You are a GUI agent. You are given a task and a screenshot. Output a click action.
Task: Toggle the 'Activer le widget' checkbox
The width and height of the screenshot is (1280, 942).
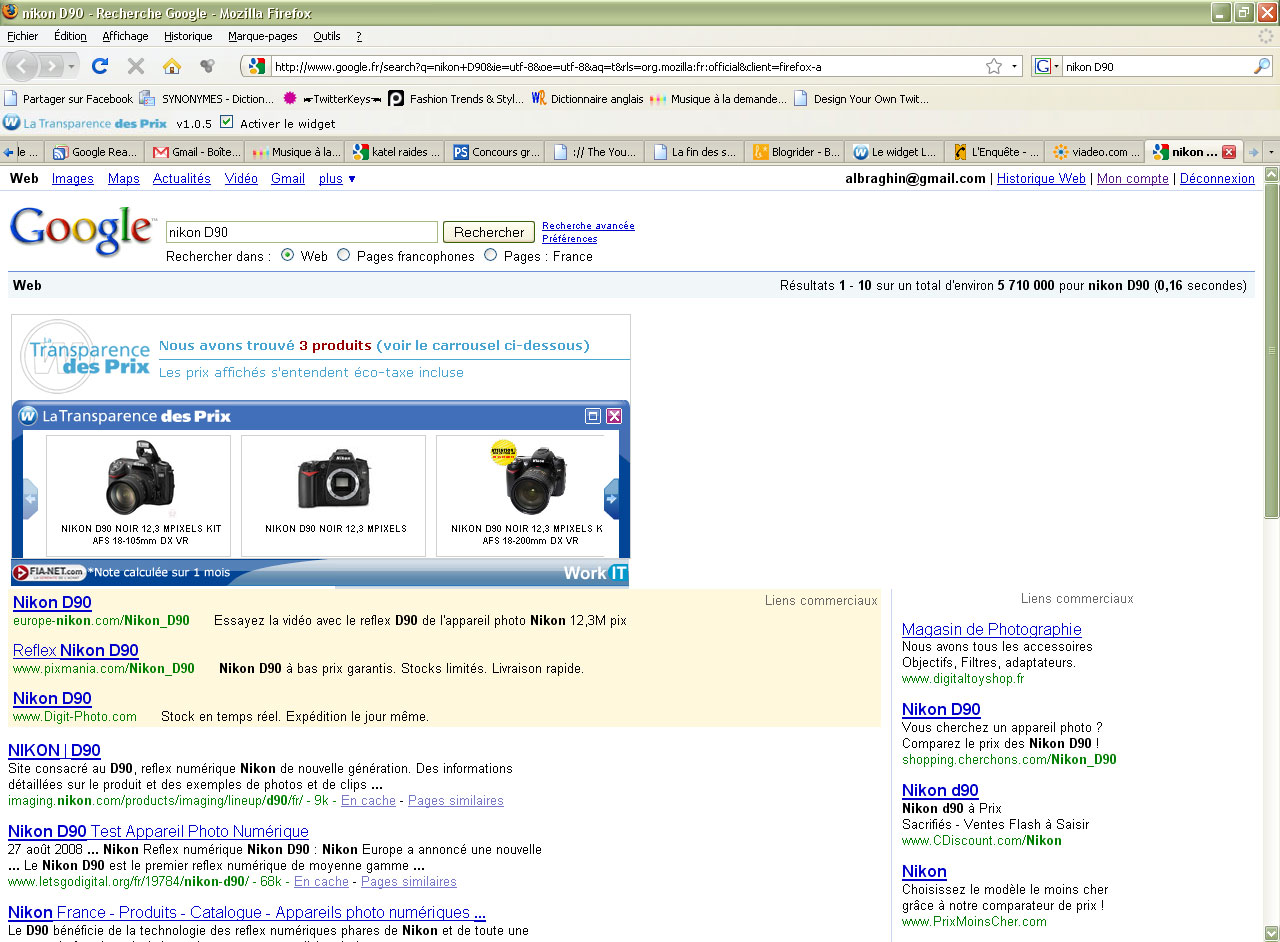click(x=226, y=122)
